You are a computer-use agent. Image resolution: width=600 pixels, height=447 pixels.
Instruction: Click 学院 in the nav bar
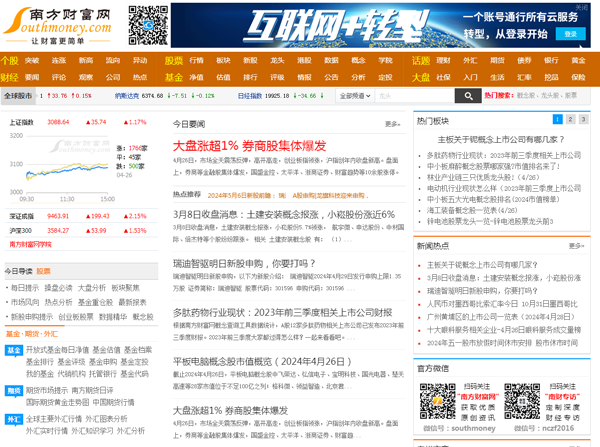point(386,60)
